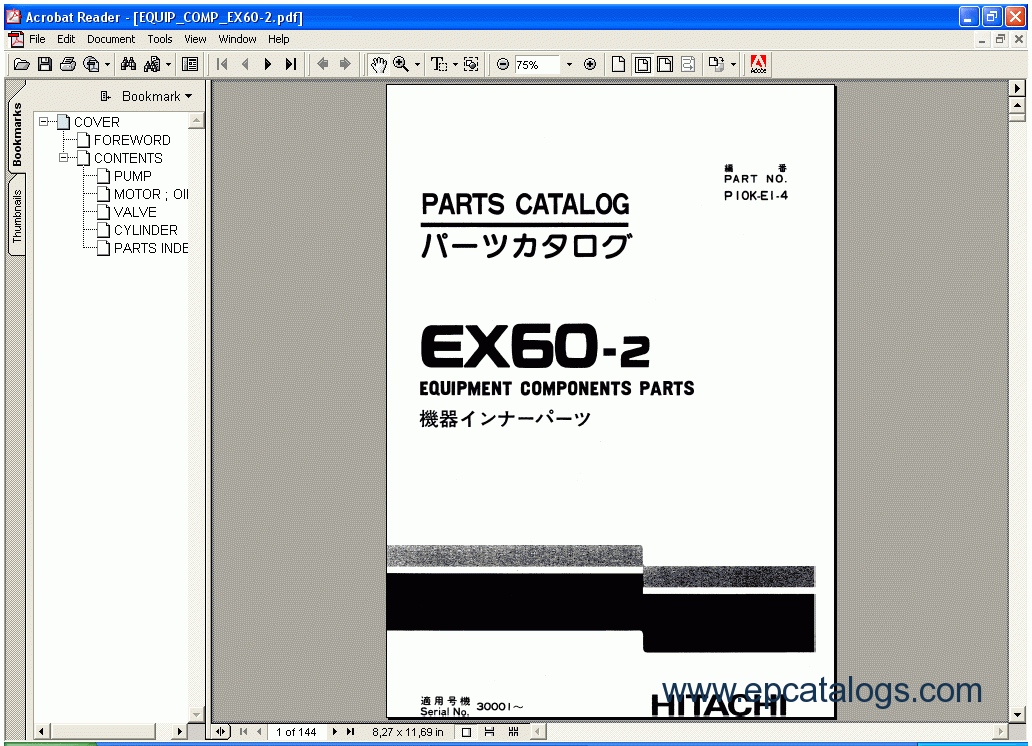1032x746 pixels.
Task: Open Find with the binoculars icon
Action: (x=128, y=65)
